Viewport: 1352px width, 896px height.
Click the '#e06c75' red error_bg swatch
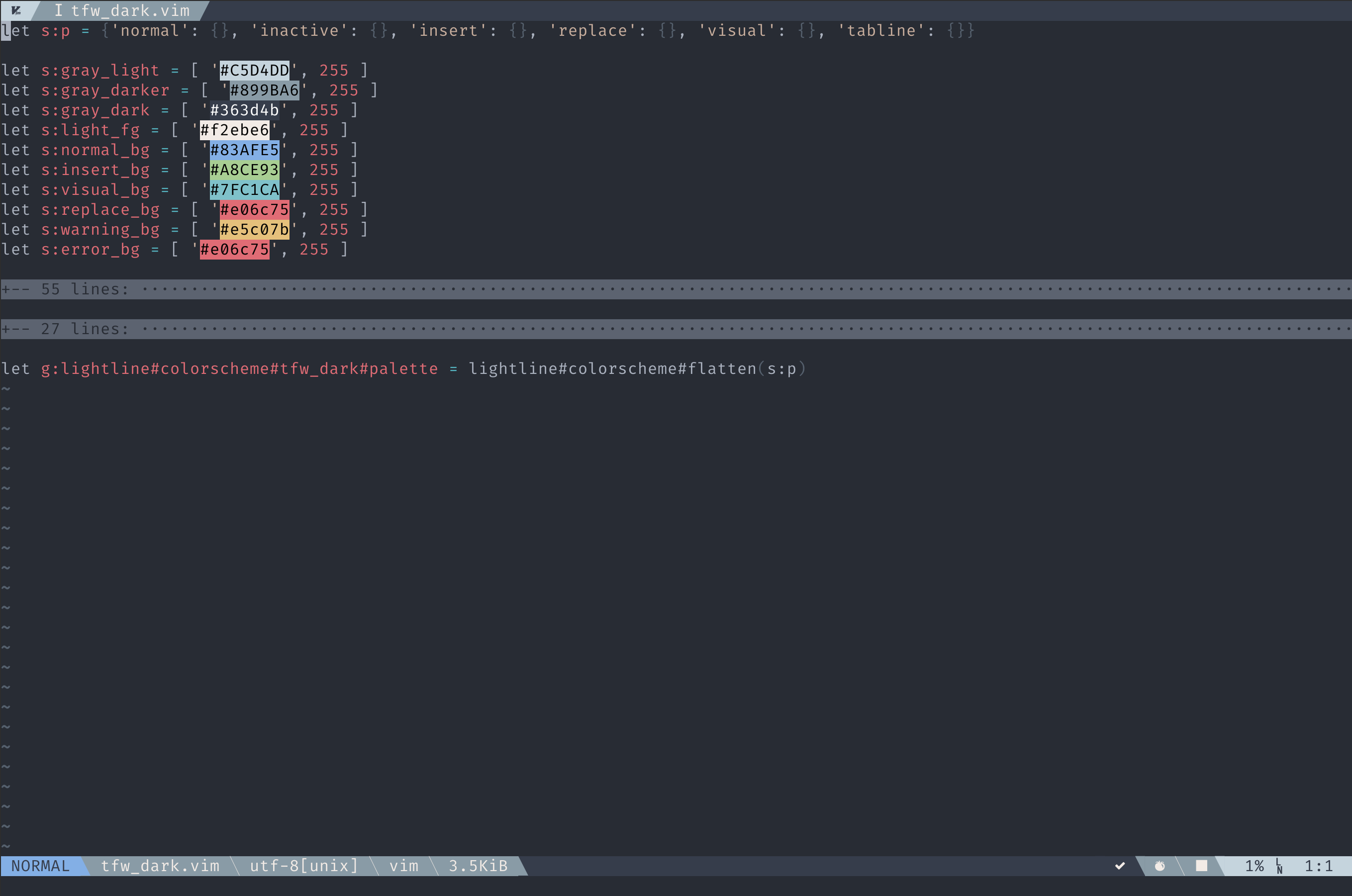[x=234, y=249]
